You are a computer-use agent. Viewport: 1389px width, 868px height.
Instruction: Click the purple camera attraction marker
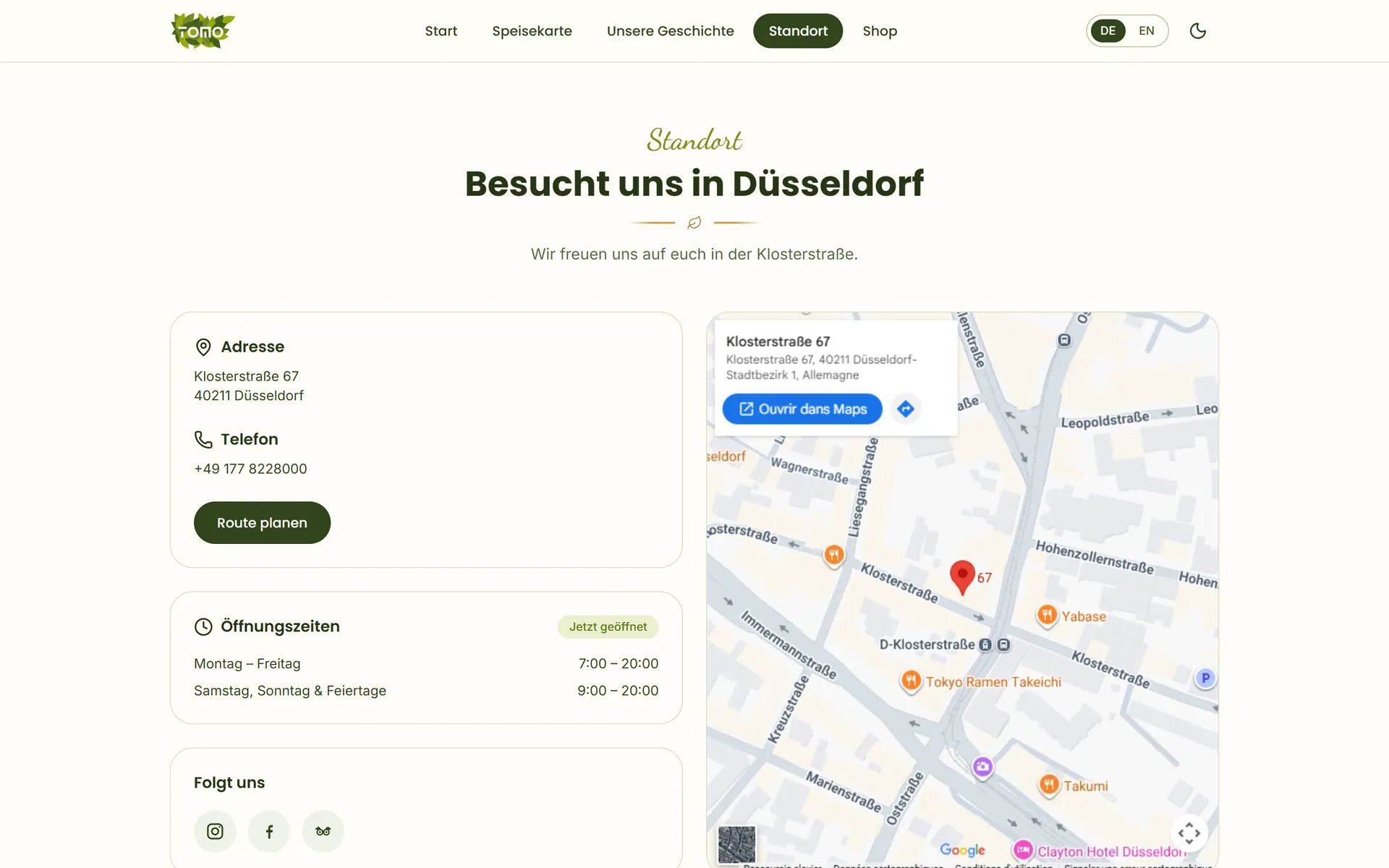coord(982,767)
